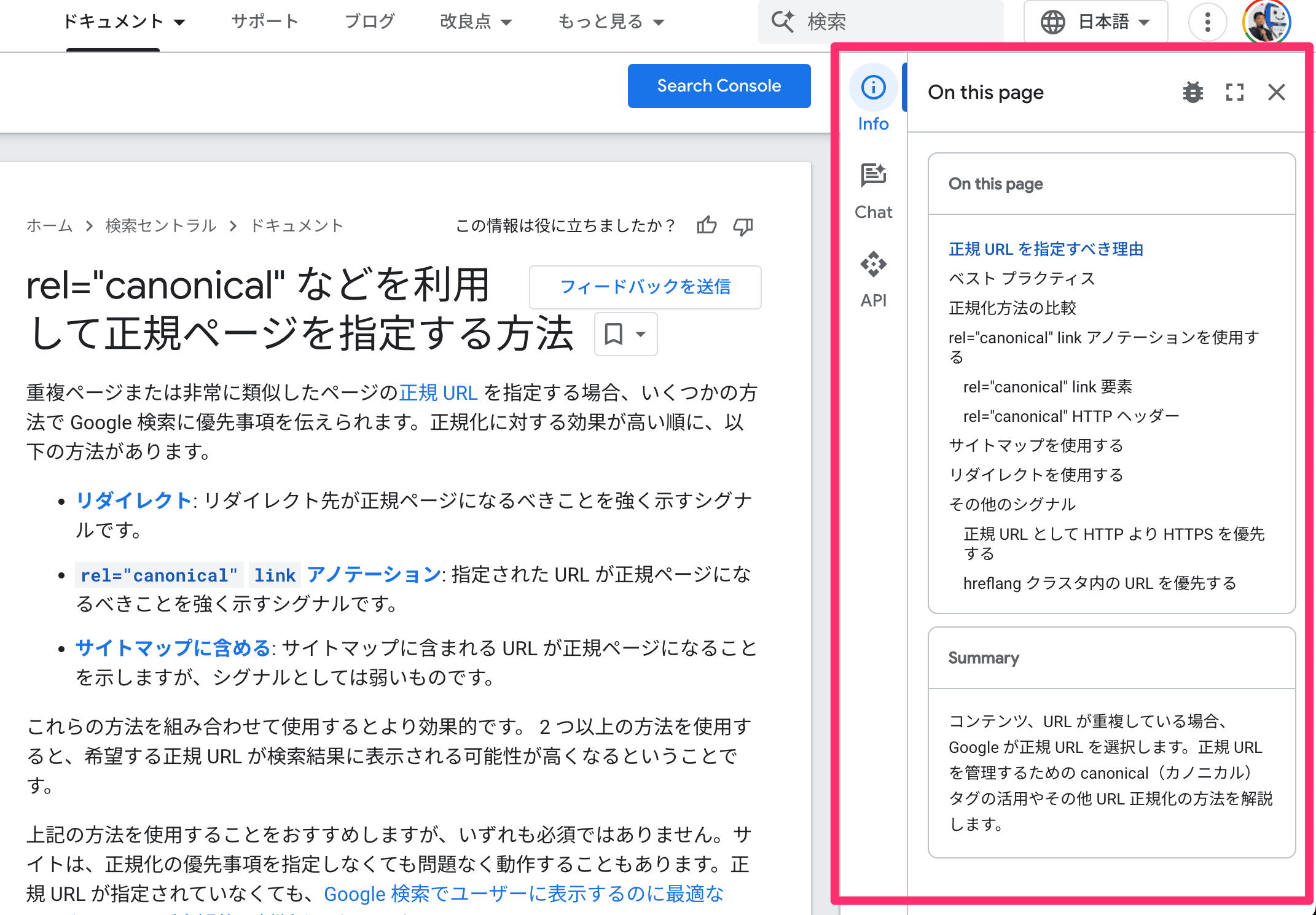Open the Chat panel tab

[x=873, y=192]
